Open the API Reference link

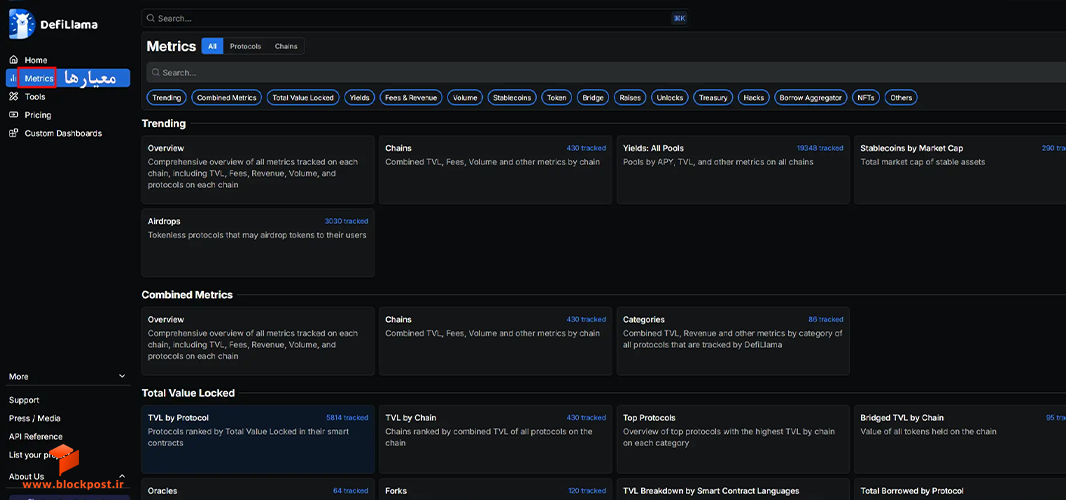tap(35, 437)
